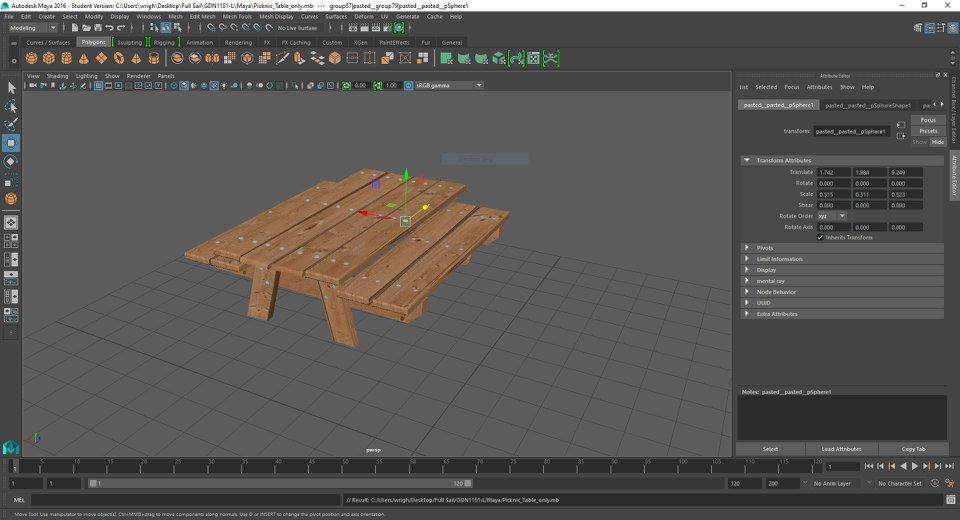Expand the Node Behavior section
This screenshot has width=960, height=520.
coord(842,292)
